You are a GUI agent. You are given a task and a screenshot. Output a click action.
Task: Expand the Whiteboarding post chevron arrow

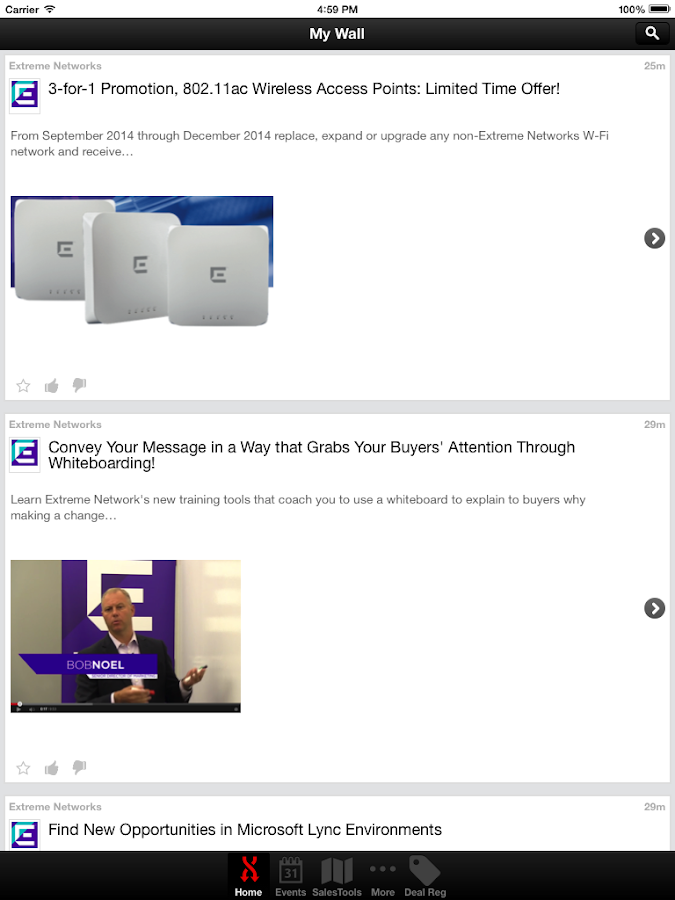click(654, 608)
